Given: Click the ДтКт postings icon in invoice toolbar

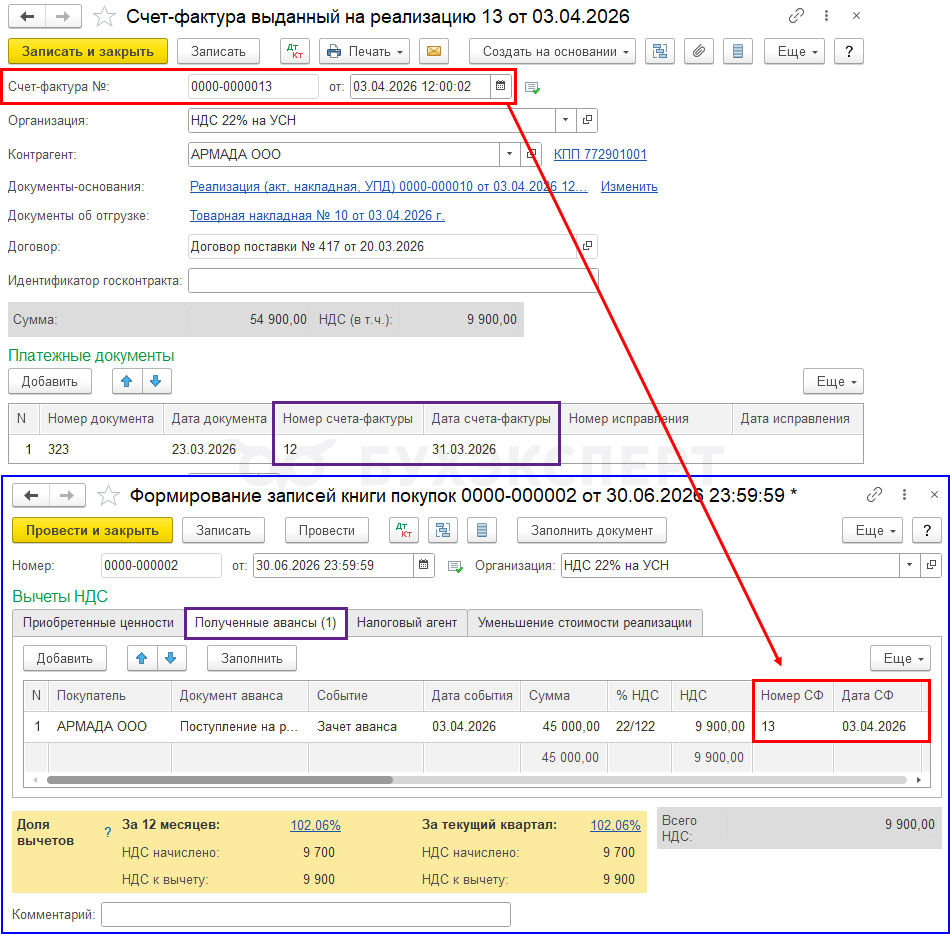Looking at the screenshot, I should click(295, 52).
